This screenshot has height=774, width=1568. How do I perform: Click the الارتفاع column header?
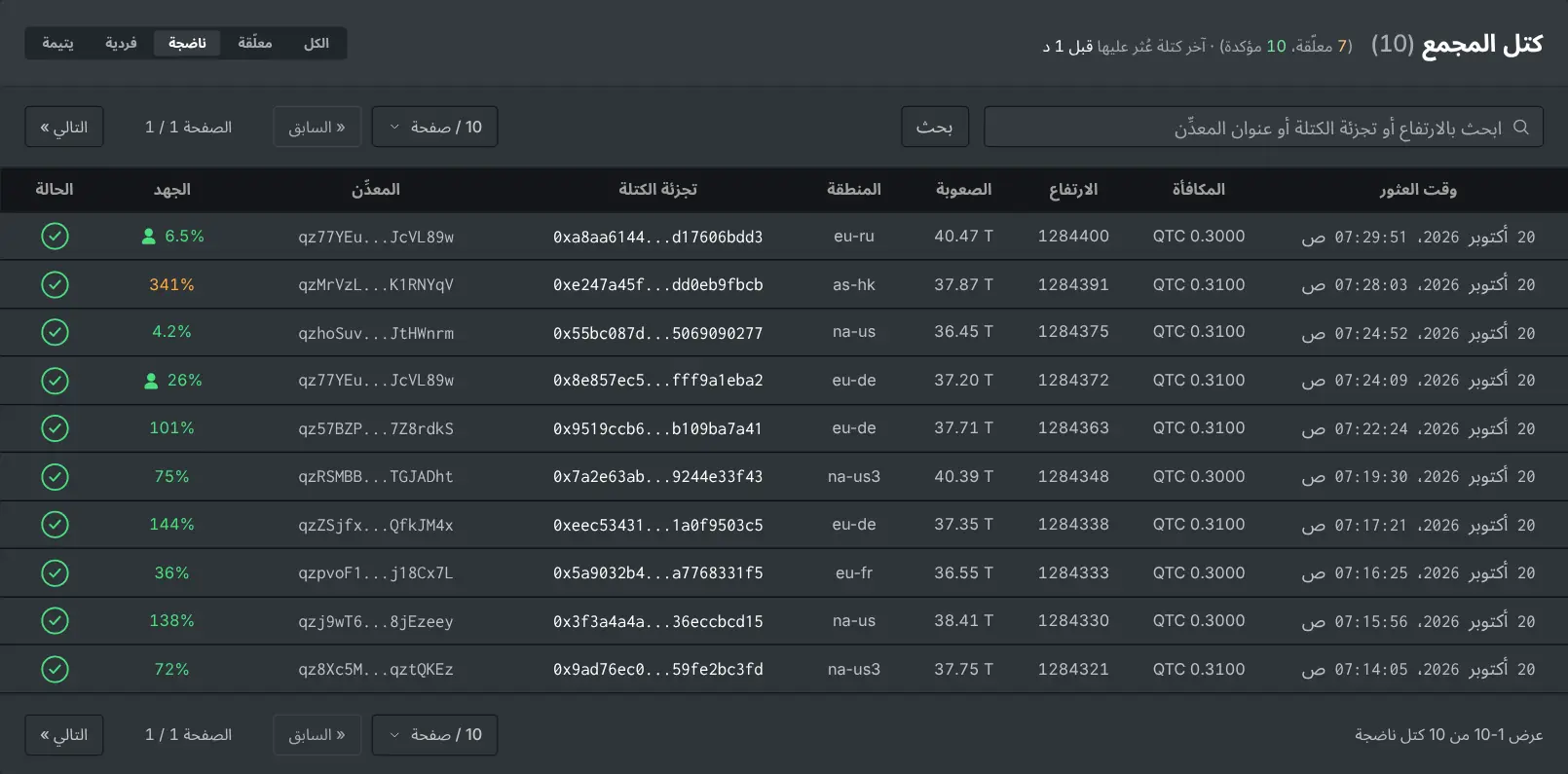coord(1073,189)
